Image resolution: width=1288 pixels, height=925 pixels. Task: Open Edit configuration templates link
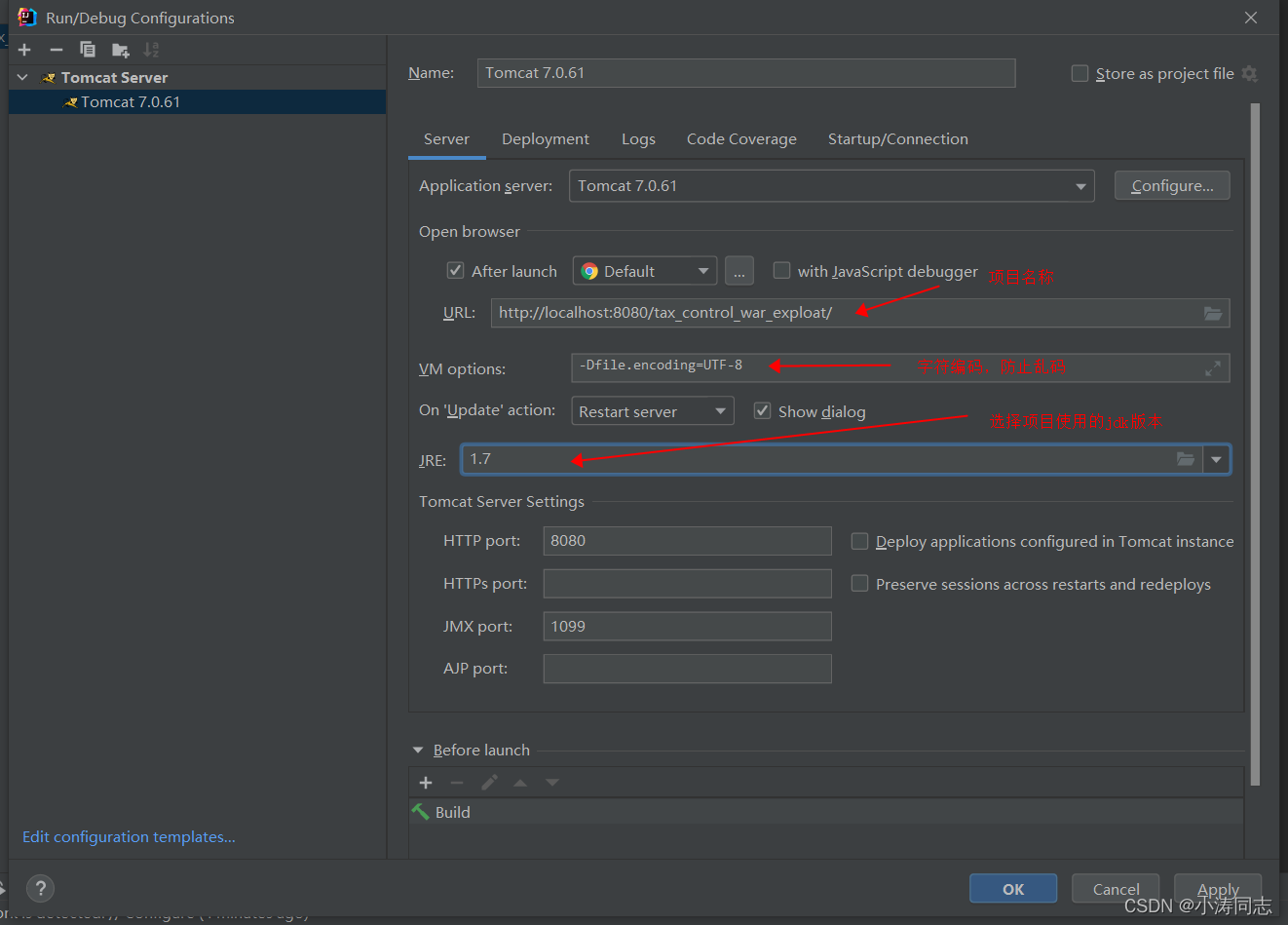click(x=129, y=837)
